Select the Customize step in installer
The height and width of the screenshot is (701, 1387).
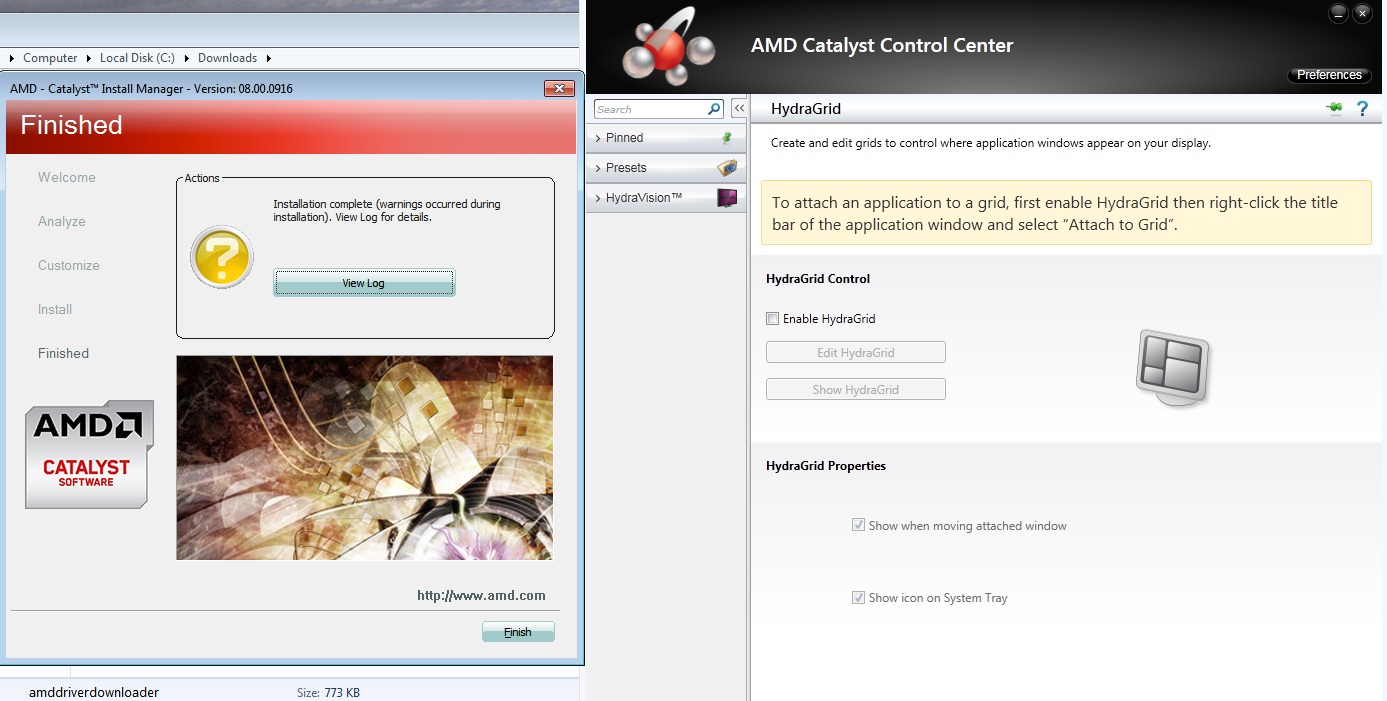click(x=69, y=265)
